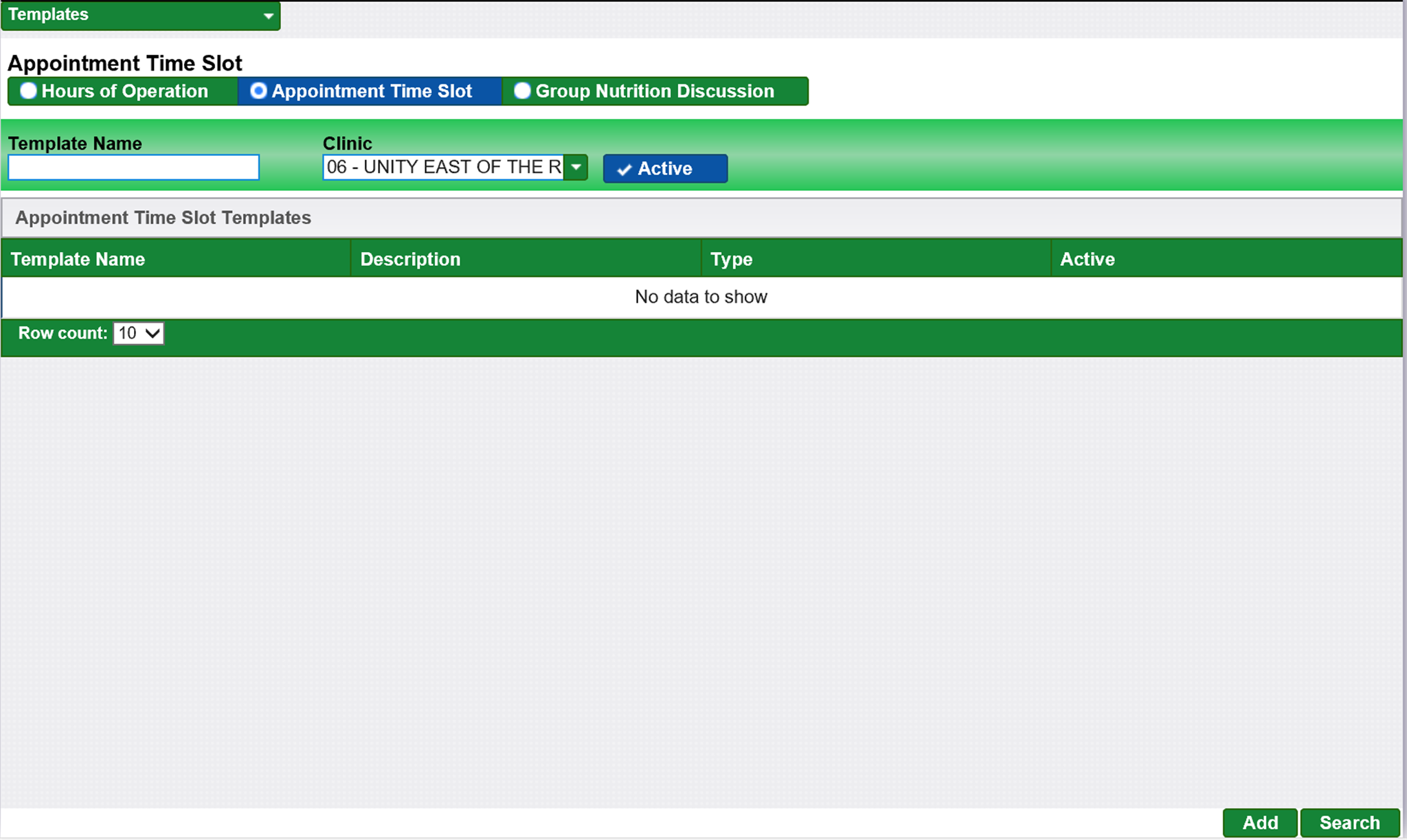This screenshot has height=840, width=1407.
Task: Sort by the Description column header
Action: 410,259
